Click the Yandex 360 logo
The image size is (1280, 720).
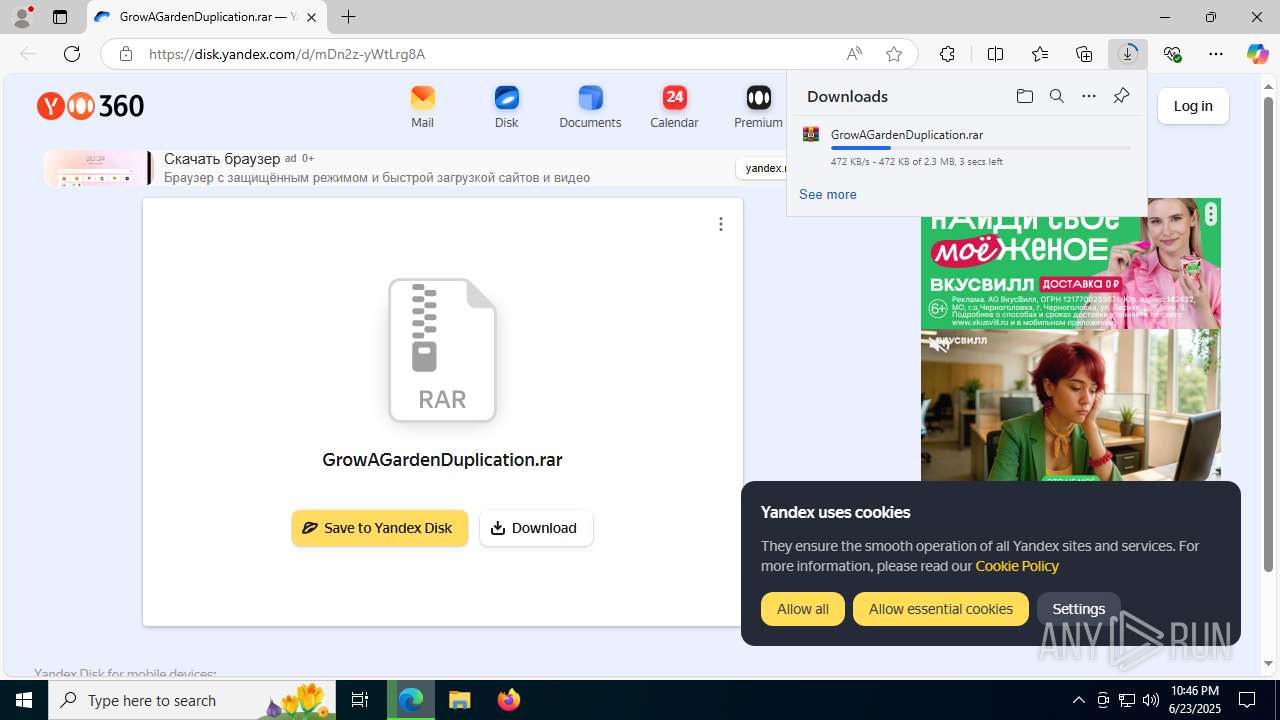tap(91, 105)
